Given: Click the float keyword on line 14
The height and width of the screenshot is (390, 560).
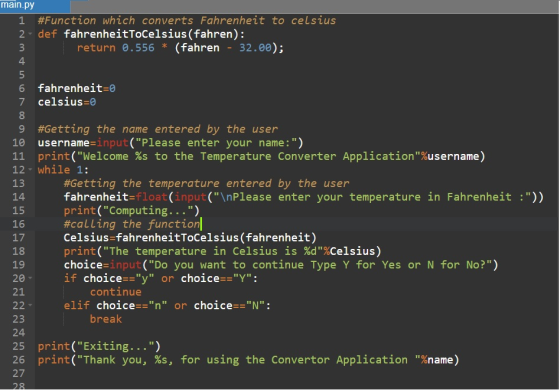Looking at the screenshot, I should click(151, 197).
